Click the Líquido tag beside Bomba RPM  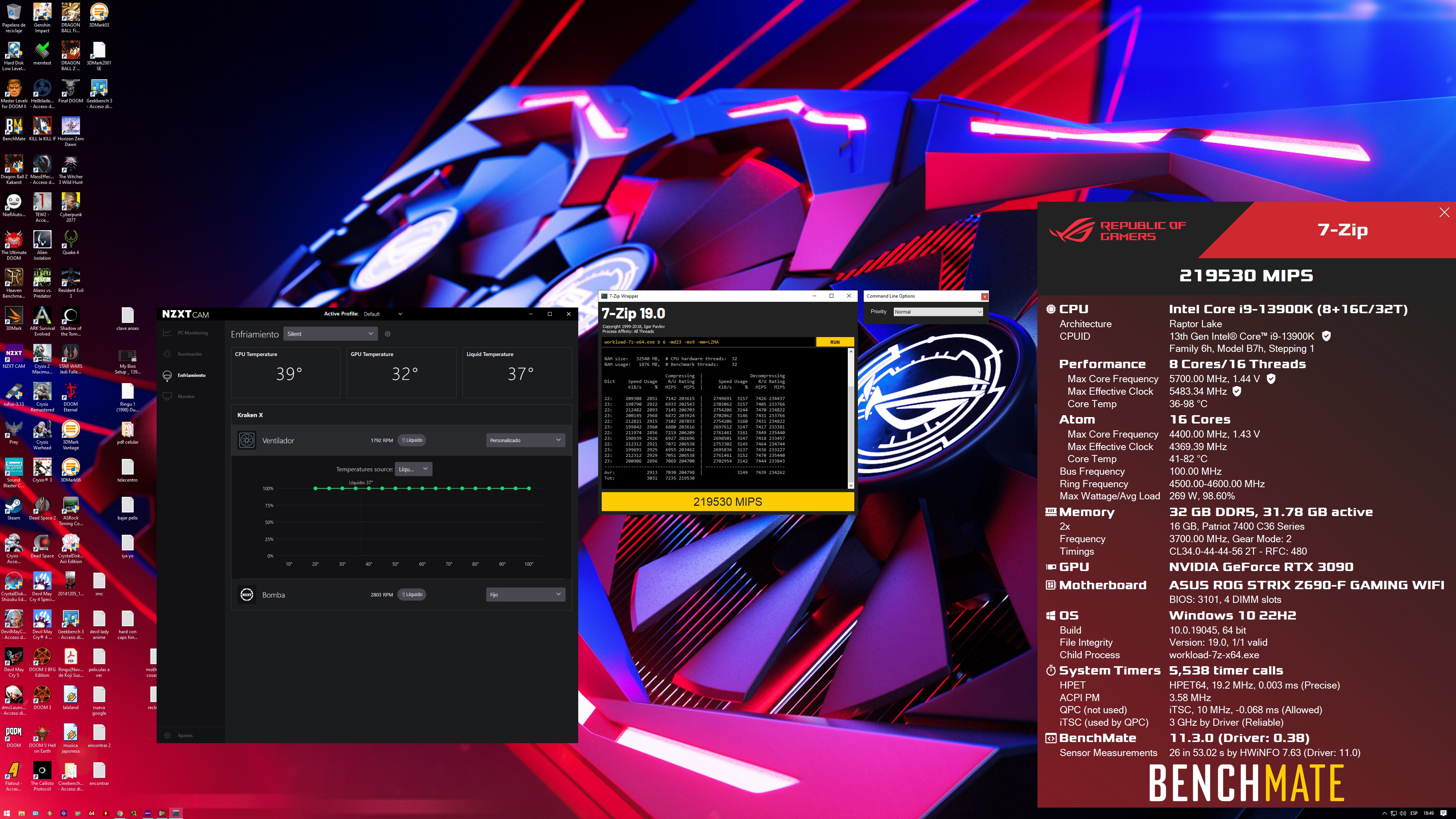(x=412, y=595)
